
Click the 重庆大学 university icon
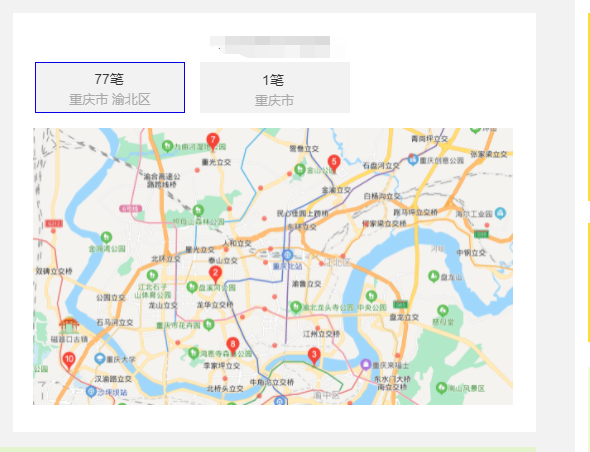pos(100,359)
